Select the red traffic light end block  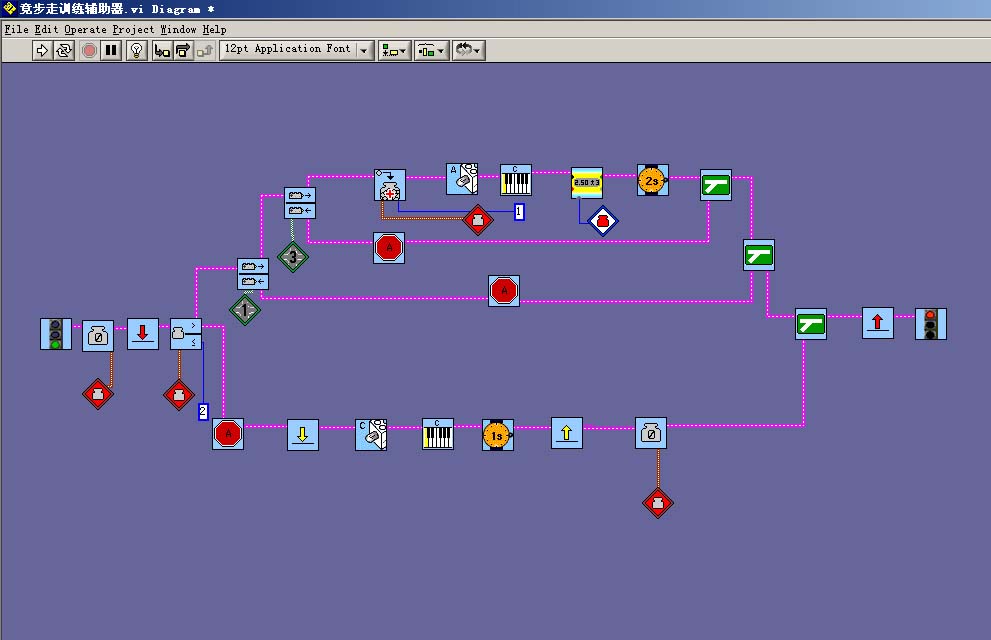931,323
